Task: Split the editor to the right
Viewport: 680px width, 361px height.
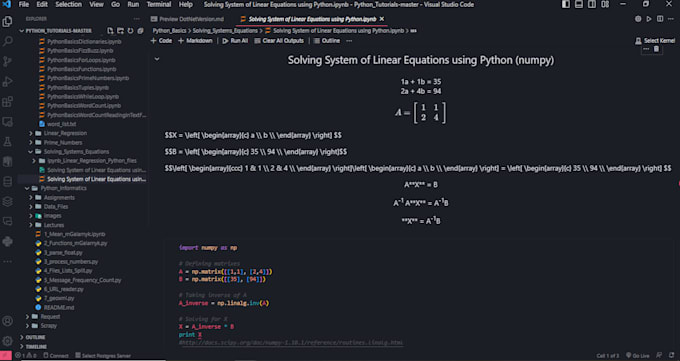Action: (660, 19)
